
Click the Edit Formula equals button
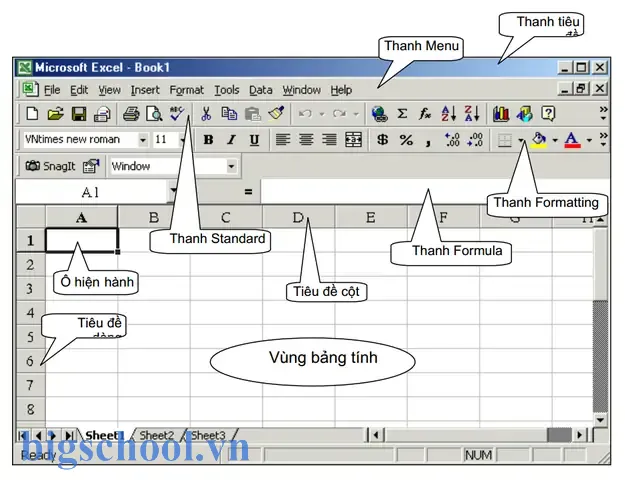[248, 192]
